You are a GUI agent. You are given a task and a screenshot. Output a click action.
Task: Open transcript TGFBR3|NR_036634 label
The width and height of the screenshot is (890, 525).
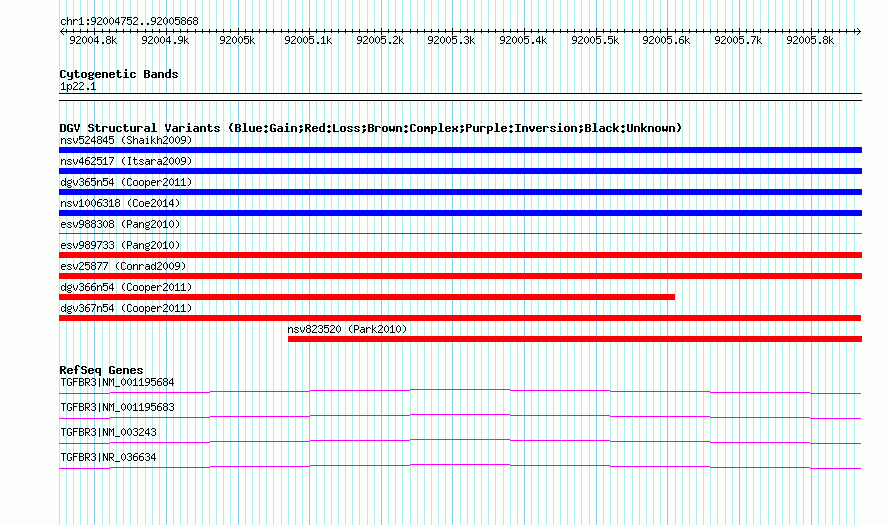(x=108, y=457)
